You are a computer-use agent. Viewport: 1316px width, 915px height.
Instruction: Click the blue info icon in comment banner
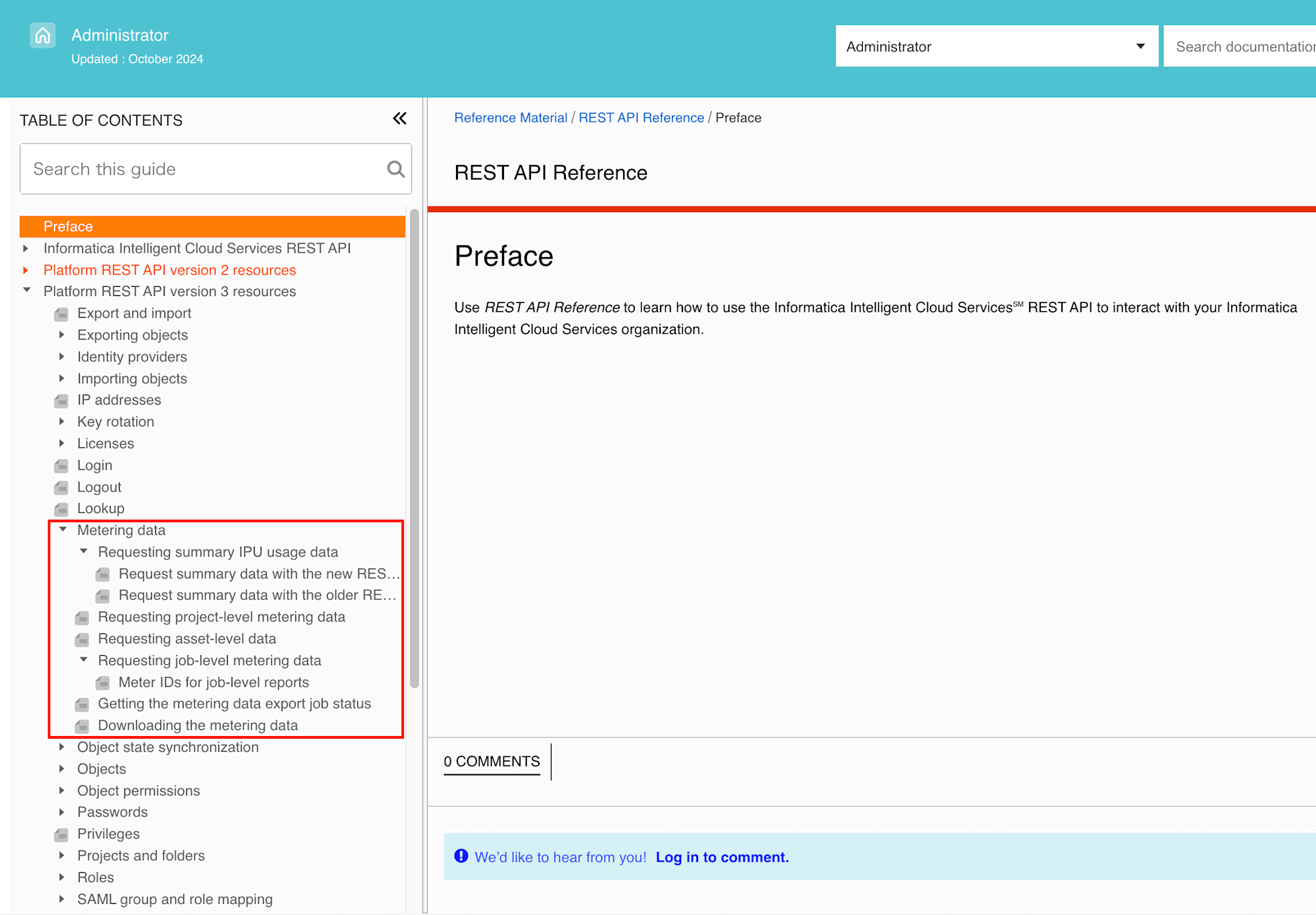[461, 856]
